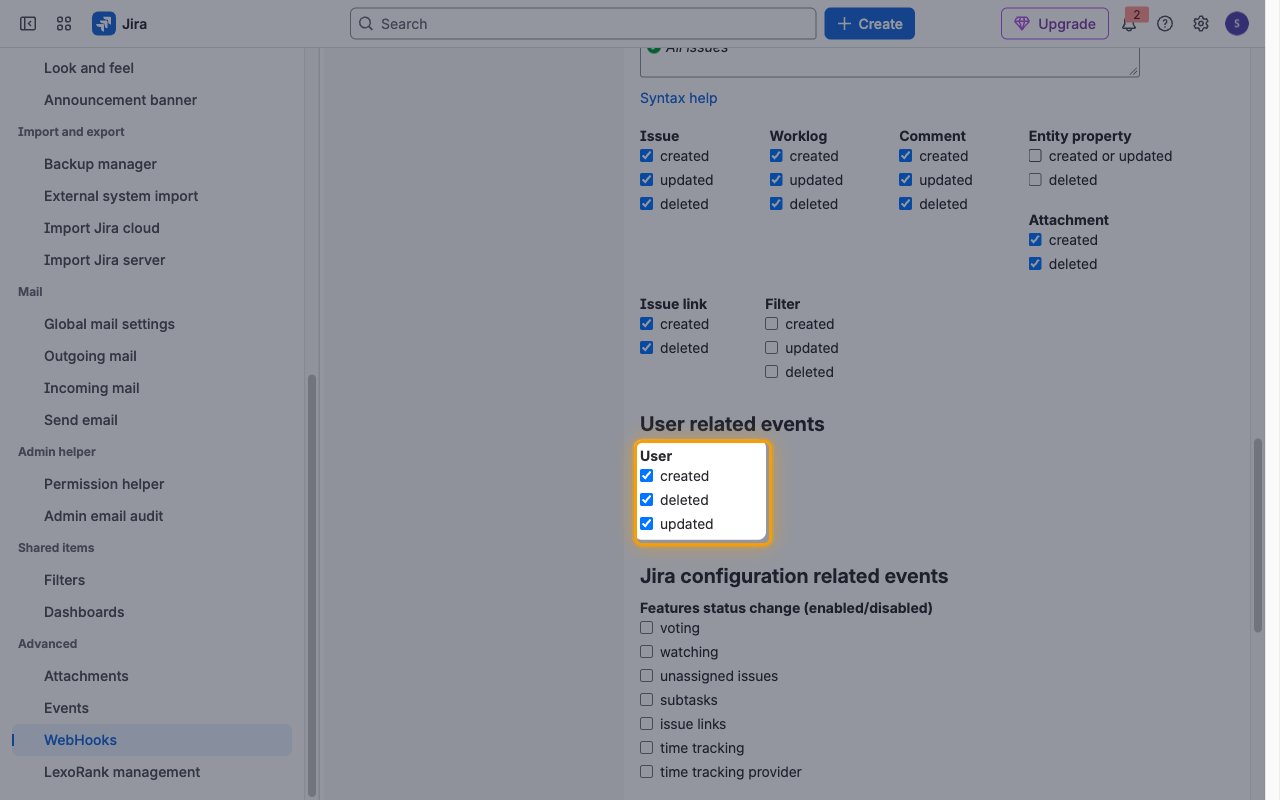Click the sidebar vertical scrollbar
The width and height of the screenshot is (1280, 800).
coord(311,585)
